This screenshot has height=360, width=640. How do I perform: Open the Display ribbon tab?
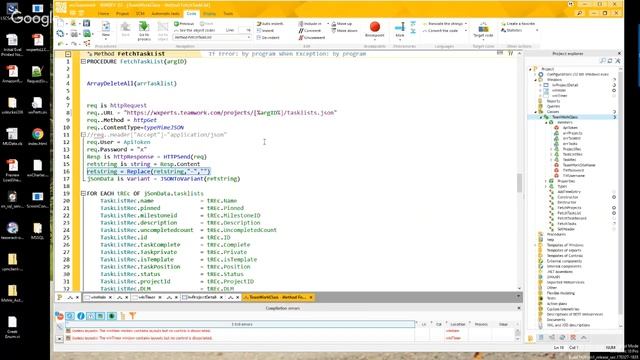(x=209, y=14)
